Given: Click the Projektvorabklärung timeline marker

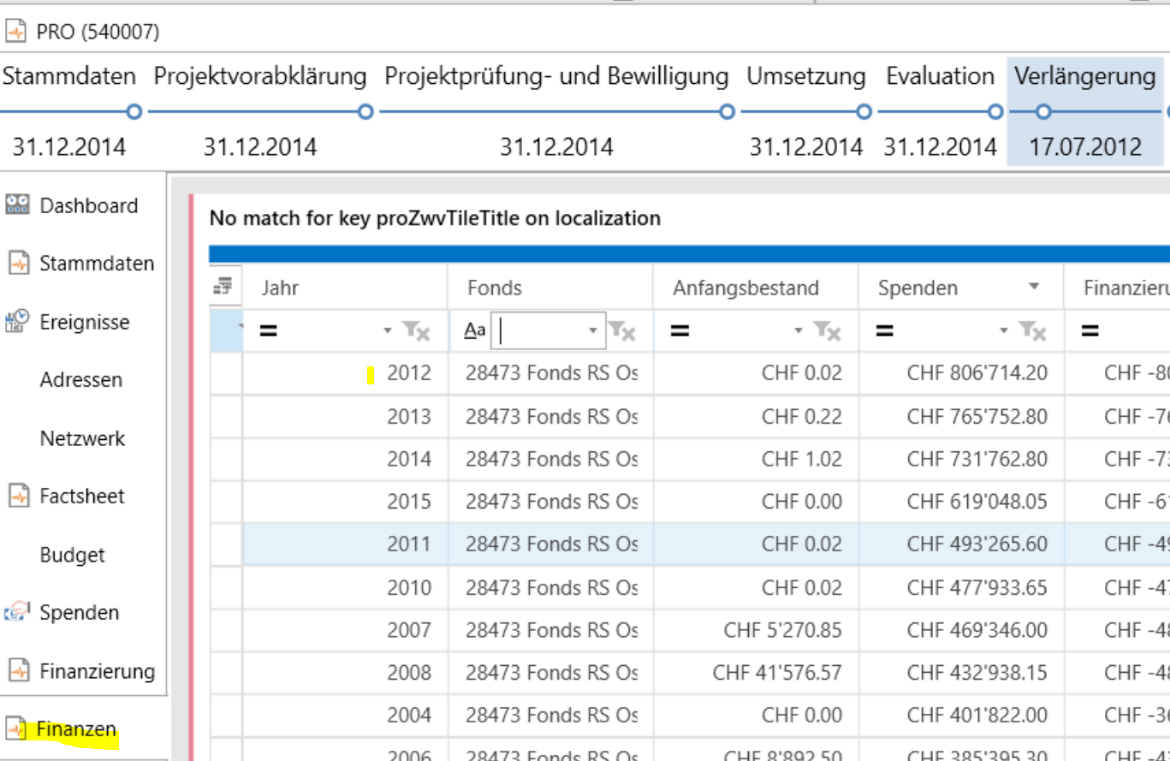Looking at the screenshot, I should coord(365,112).
